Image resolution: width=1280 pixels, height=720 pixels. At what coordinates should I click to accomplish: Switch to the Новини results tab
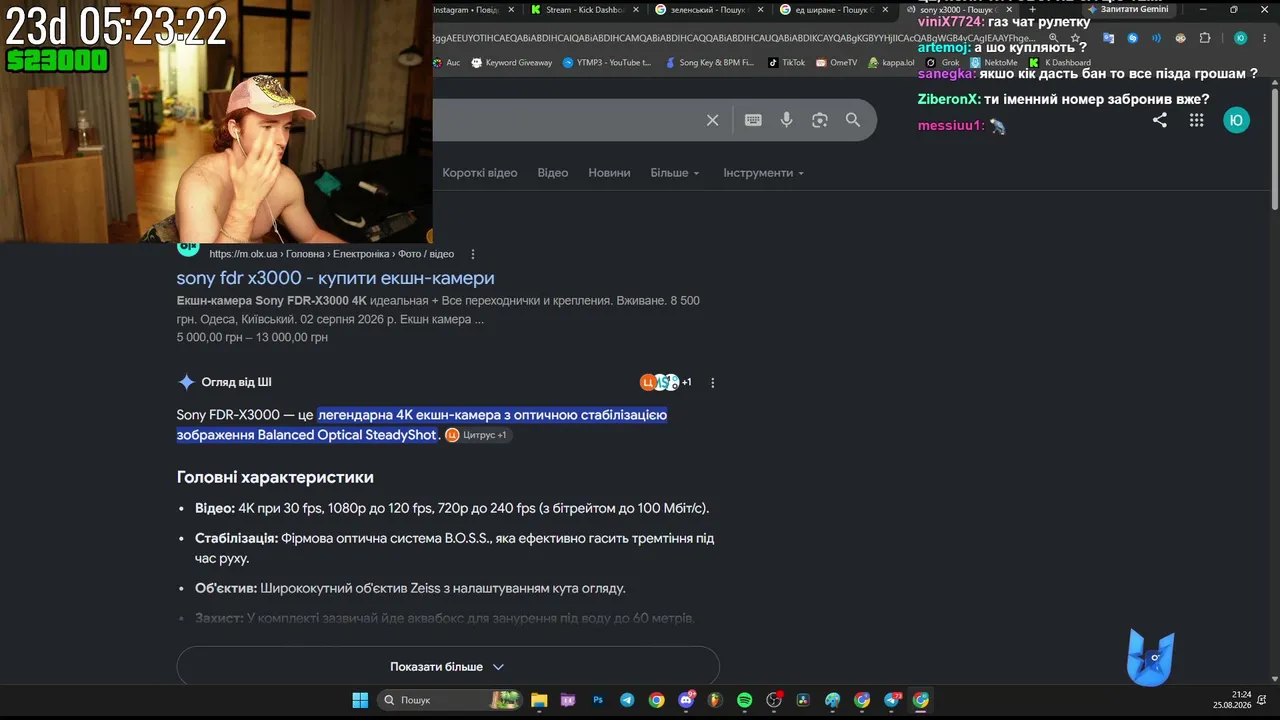pos(609,173)
